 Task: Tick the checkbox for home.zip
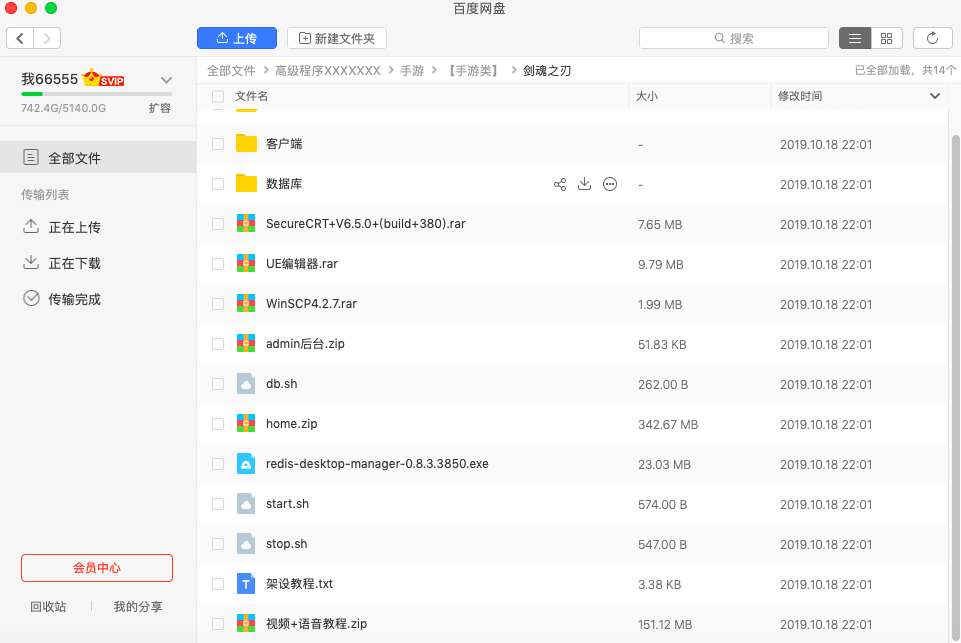[x=218, y=424]
